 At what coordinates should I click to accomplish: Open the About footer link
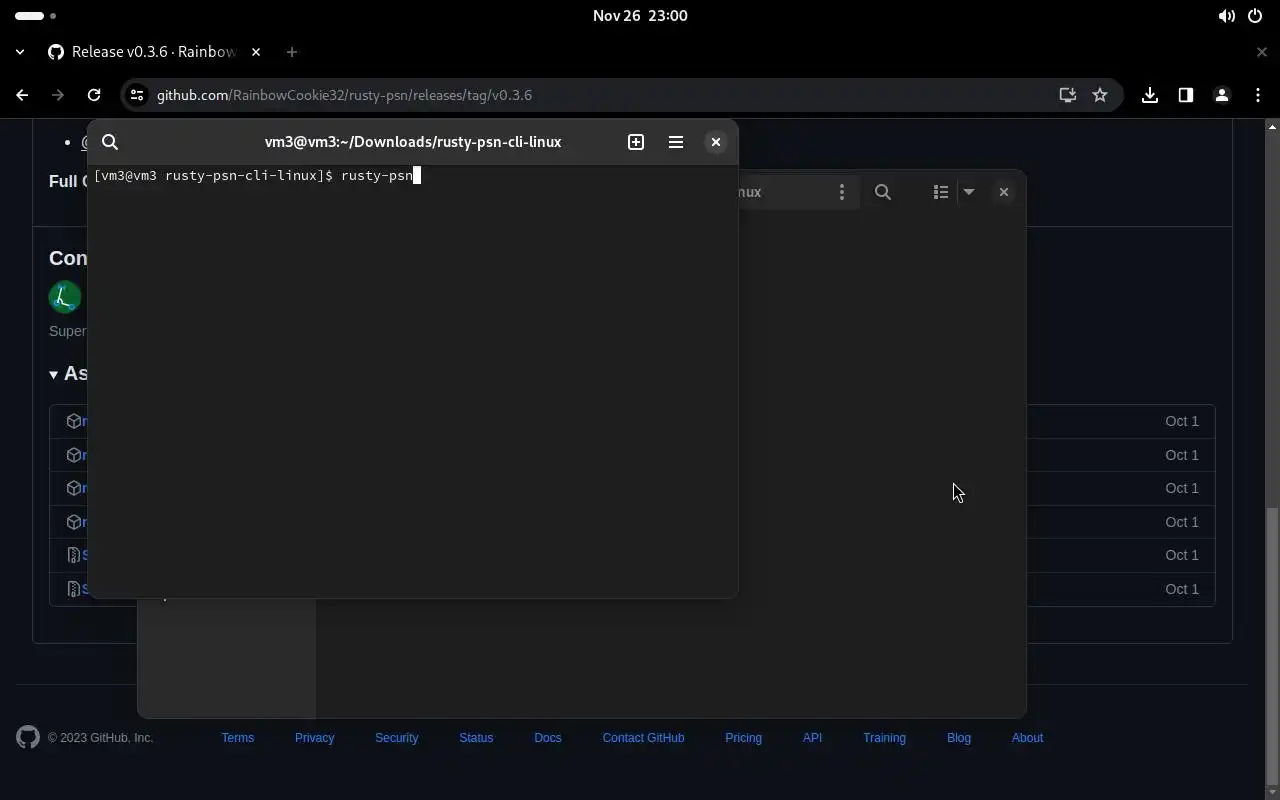[1027, 738]
